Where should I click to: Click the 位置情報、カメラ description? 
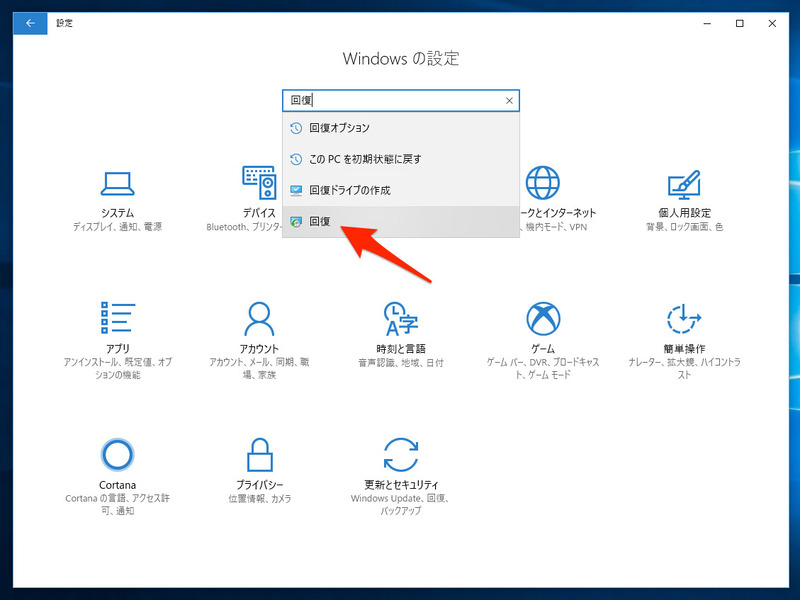click(259, 498)
